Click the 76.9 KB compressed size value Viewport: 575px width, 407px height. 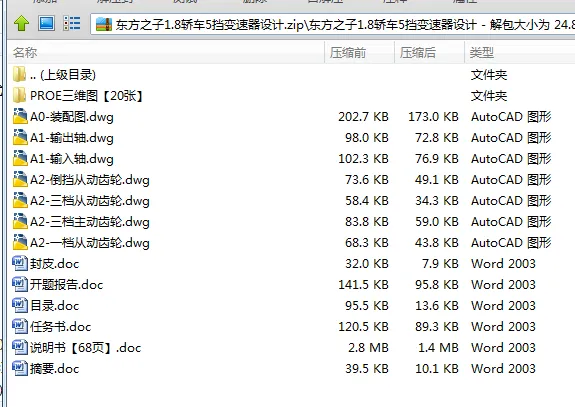point(437,159)
